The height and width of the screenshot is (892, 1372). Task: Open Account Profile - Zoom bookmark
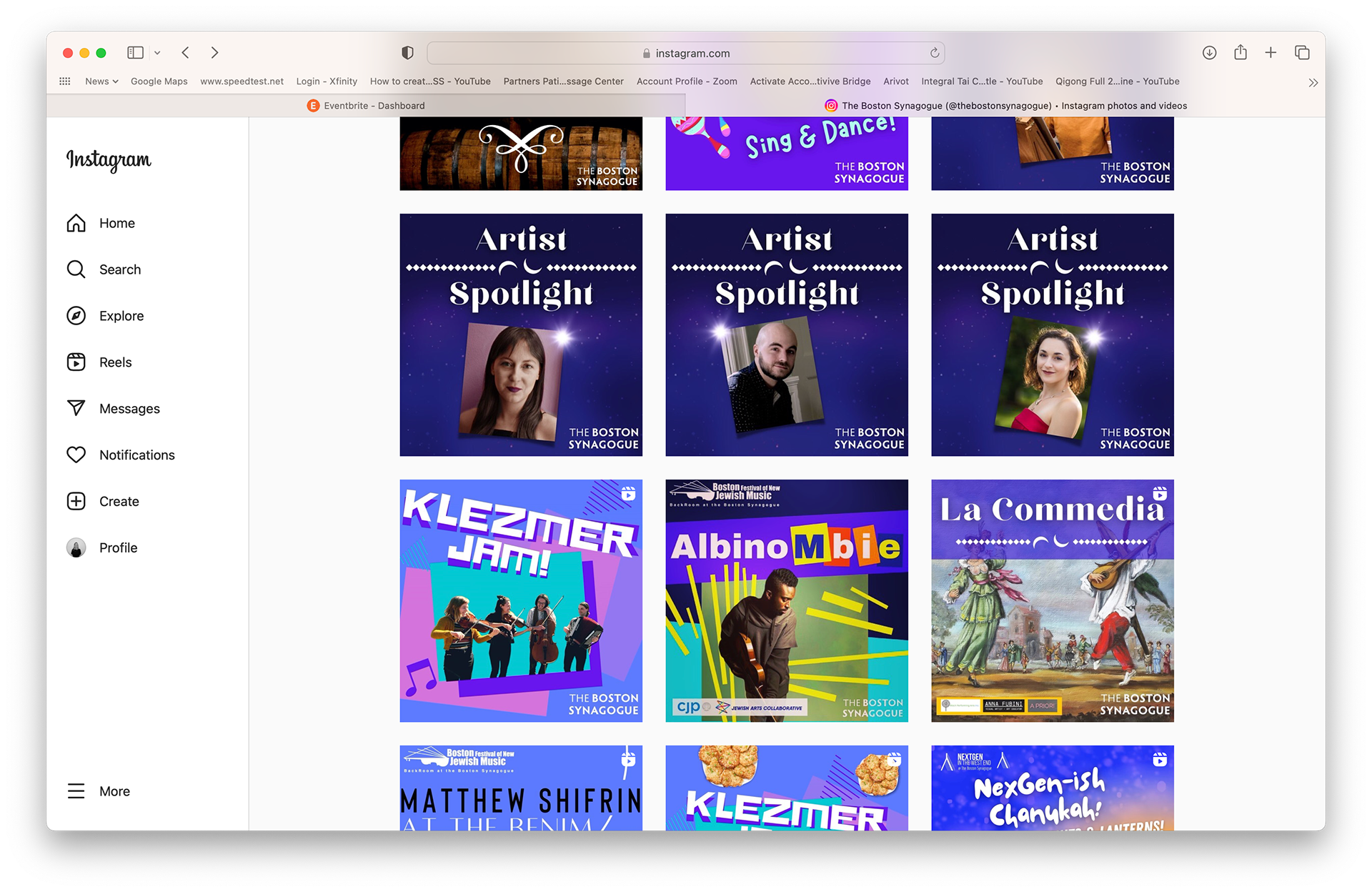click(687, 81)
